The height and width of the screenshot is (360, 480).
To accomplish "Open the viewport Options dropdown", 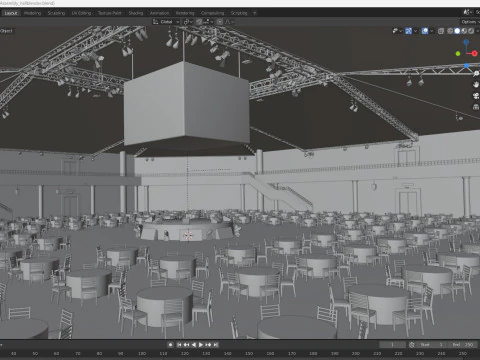I will click(x=470, y=22).
